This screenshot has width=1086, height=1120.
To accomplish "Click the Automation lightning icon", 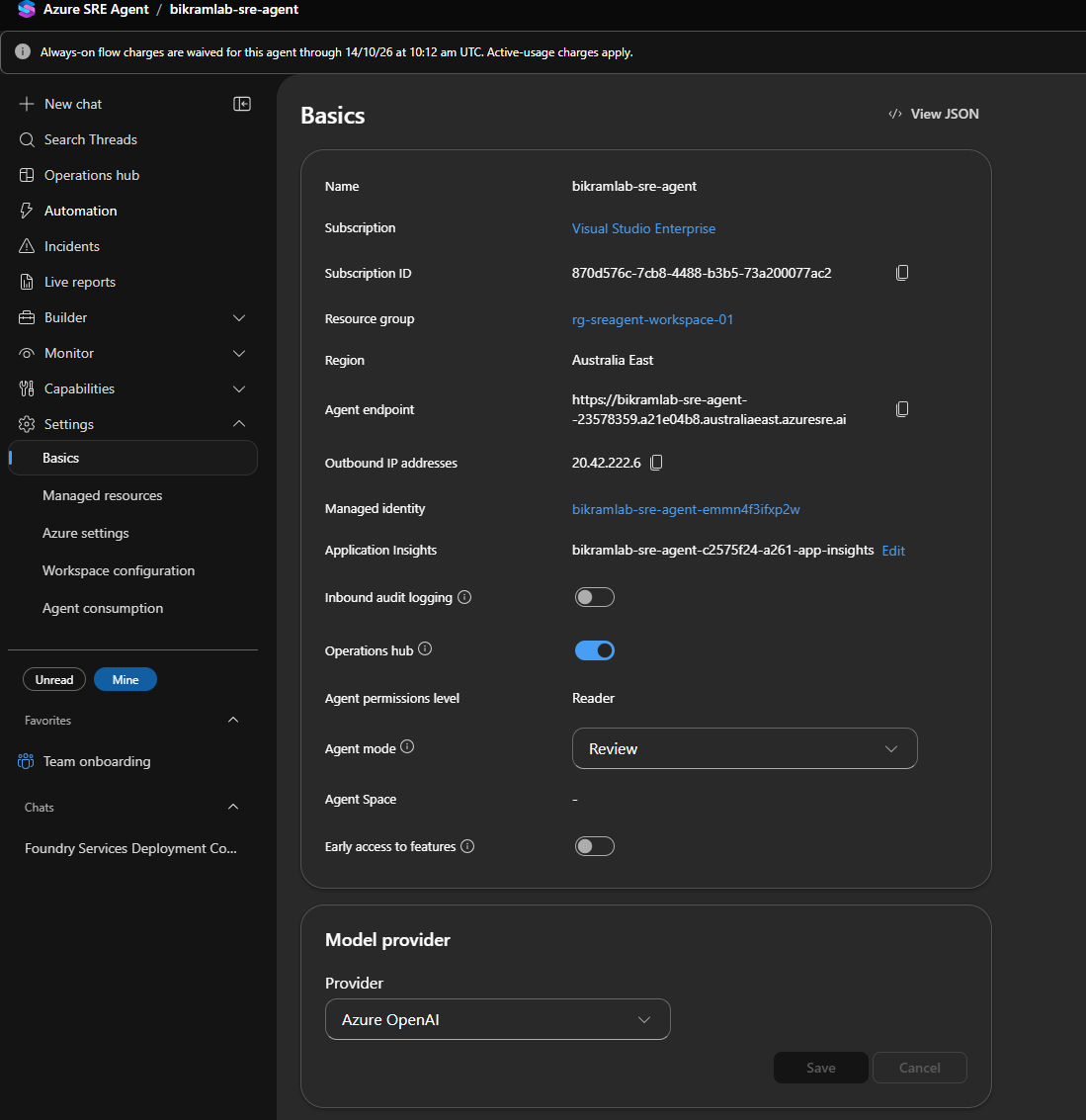I will click(x=27, y=211).
